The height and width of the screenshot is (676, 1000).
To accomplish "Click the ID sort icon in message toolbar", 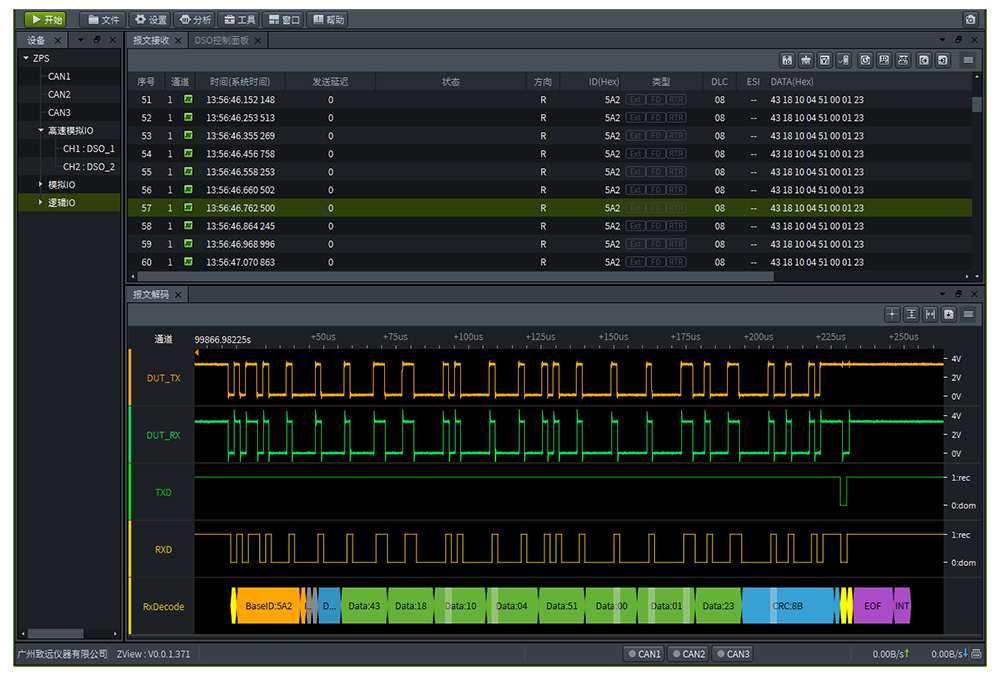I will click(x=787, y=60).
